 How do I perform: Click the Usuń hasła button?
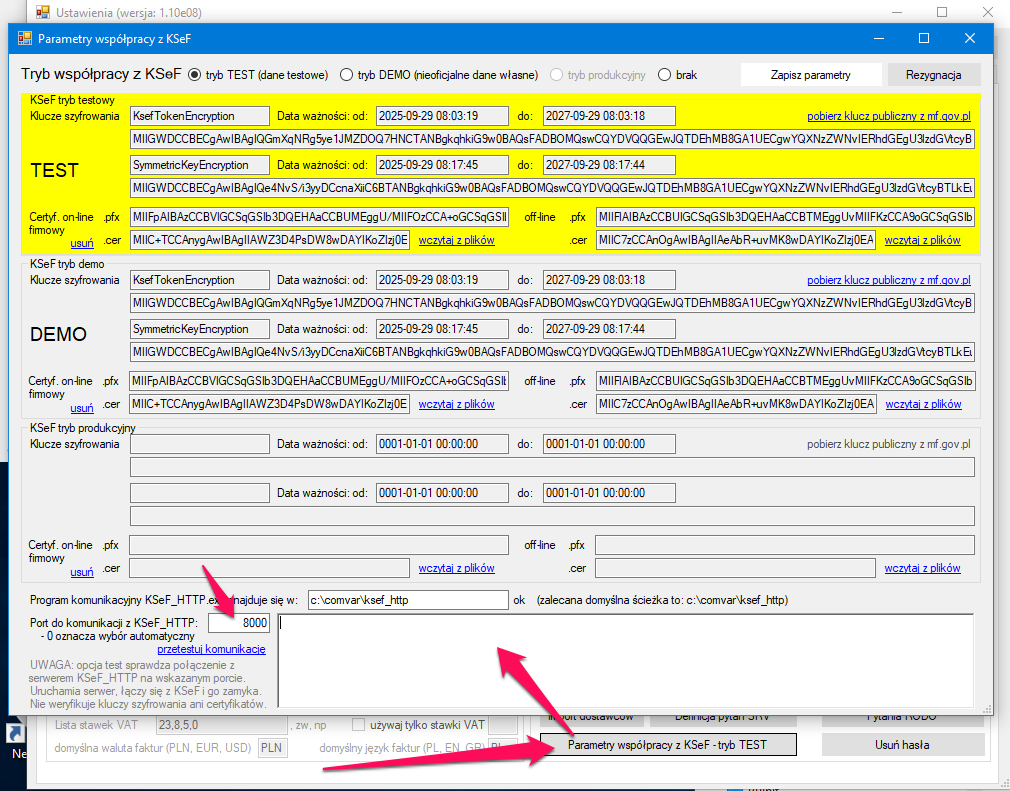pos(902,745)
